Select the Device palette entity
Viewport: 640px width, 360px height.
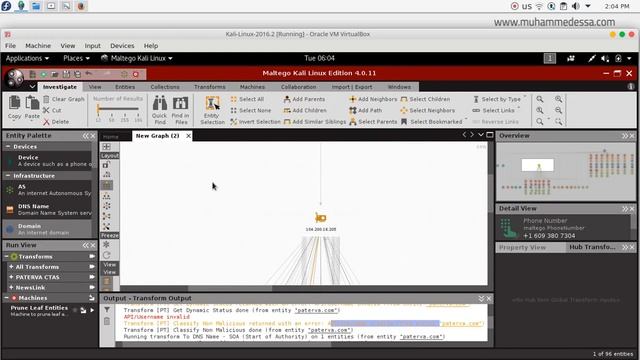pyautogui.click(x=47, y=160)
